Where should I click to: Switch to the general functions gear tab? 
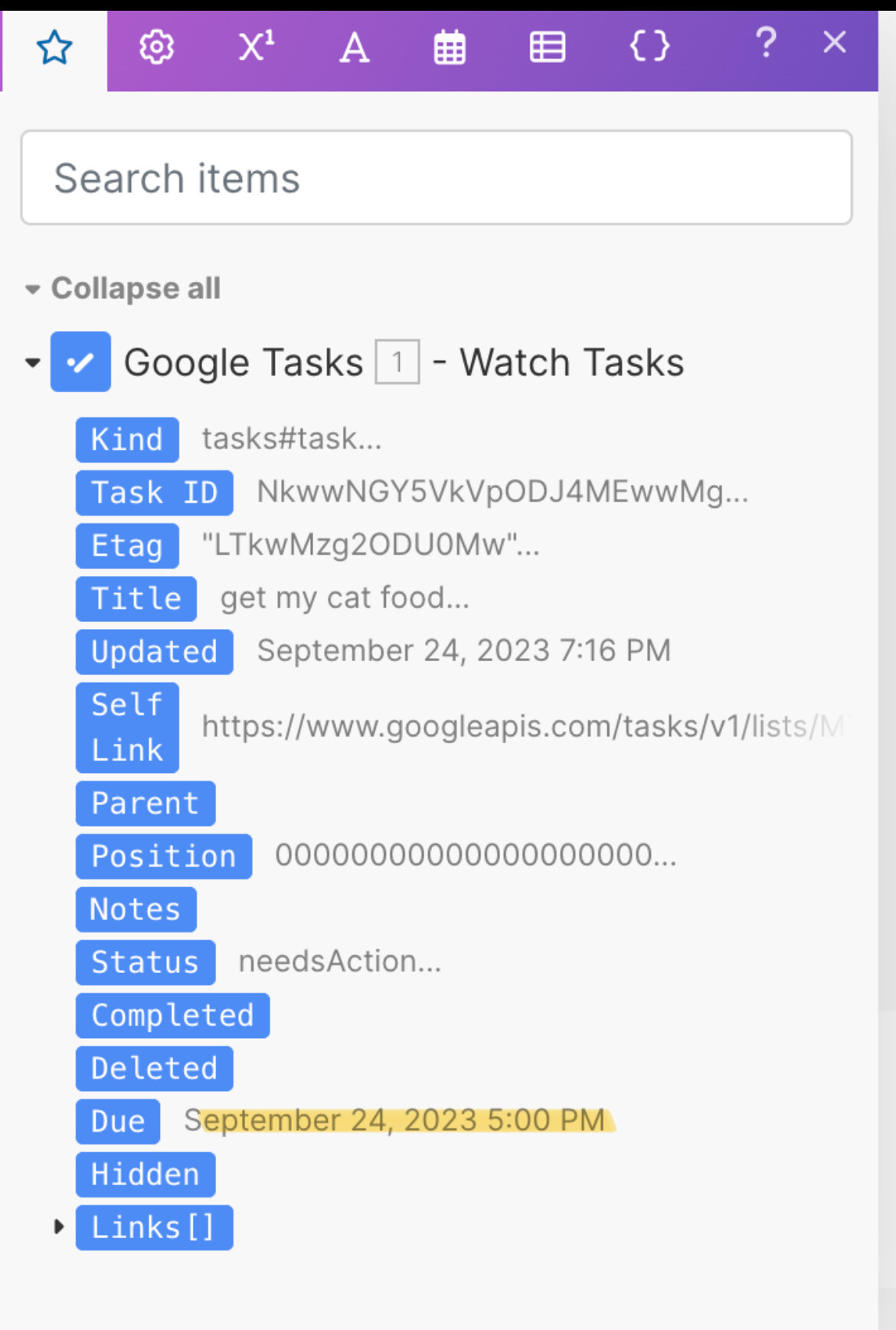156,48
